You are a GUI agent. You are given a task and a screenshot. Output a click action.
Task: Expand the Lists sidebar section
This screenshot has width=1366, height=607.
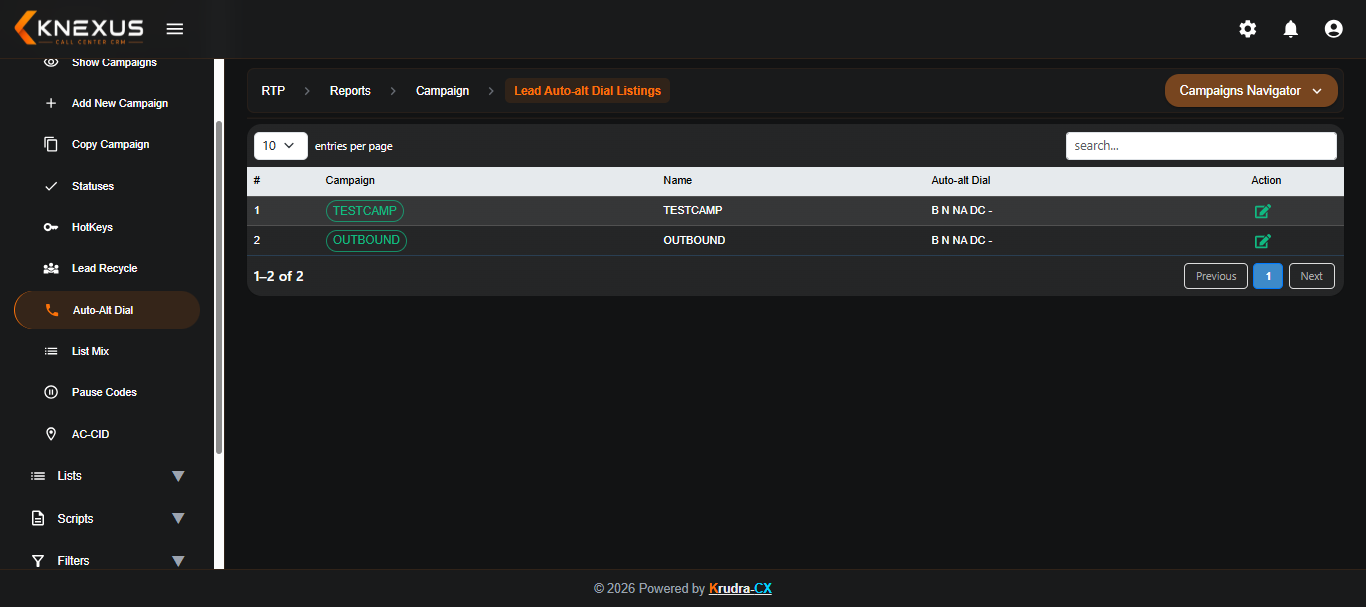point(107,476)
